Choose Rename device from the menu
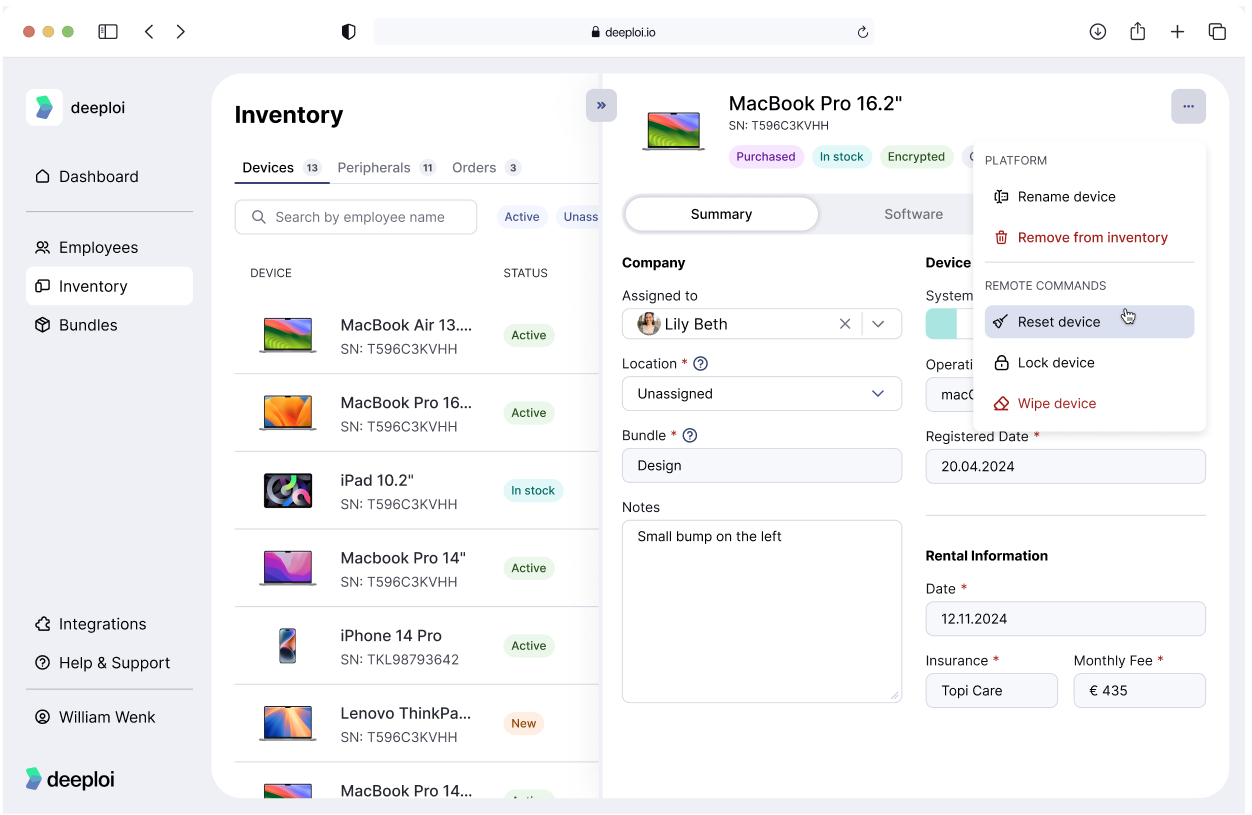This screenshot has width=1252, height=815. coord(1089,197)
